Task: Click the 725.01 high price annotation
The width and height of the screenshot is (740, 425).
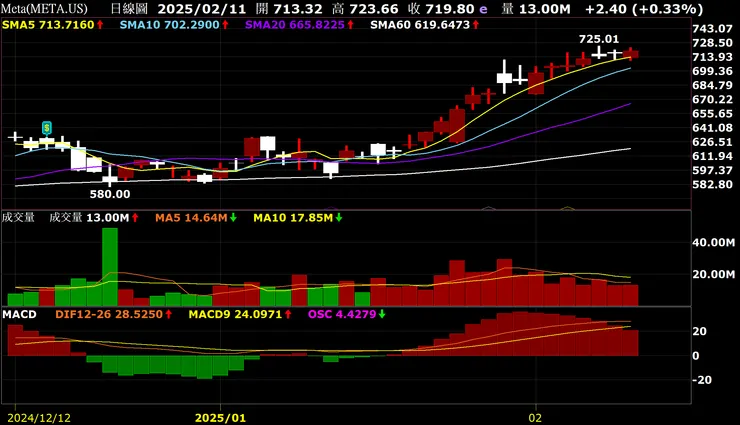Action: (598, 39)
